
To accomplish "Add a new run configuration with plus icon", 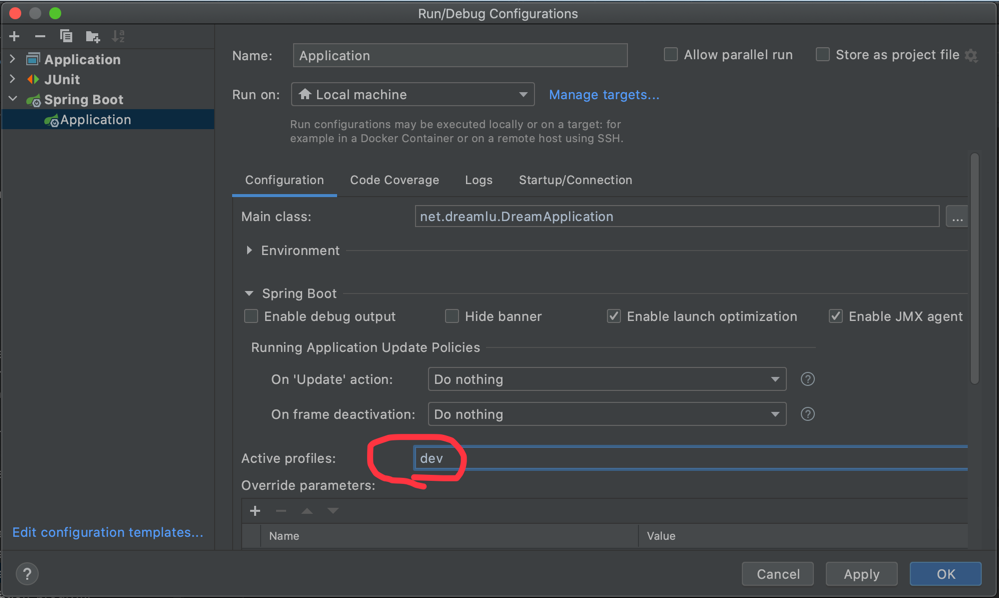I will [14, 36].
